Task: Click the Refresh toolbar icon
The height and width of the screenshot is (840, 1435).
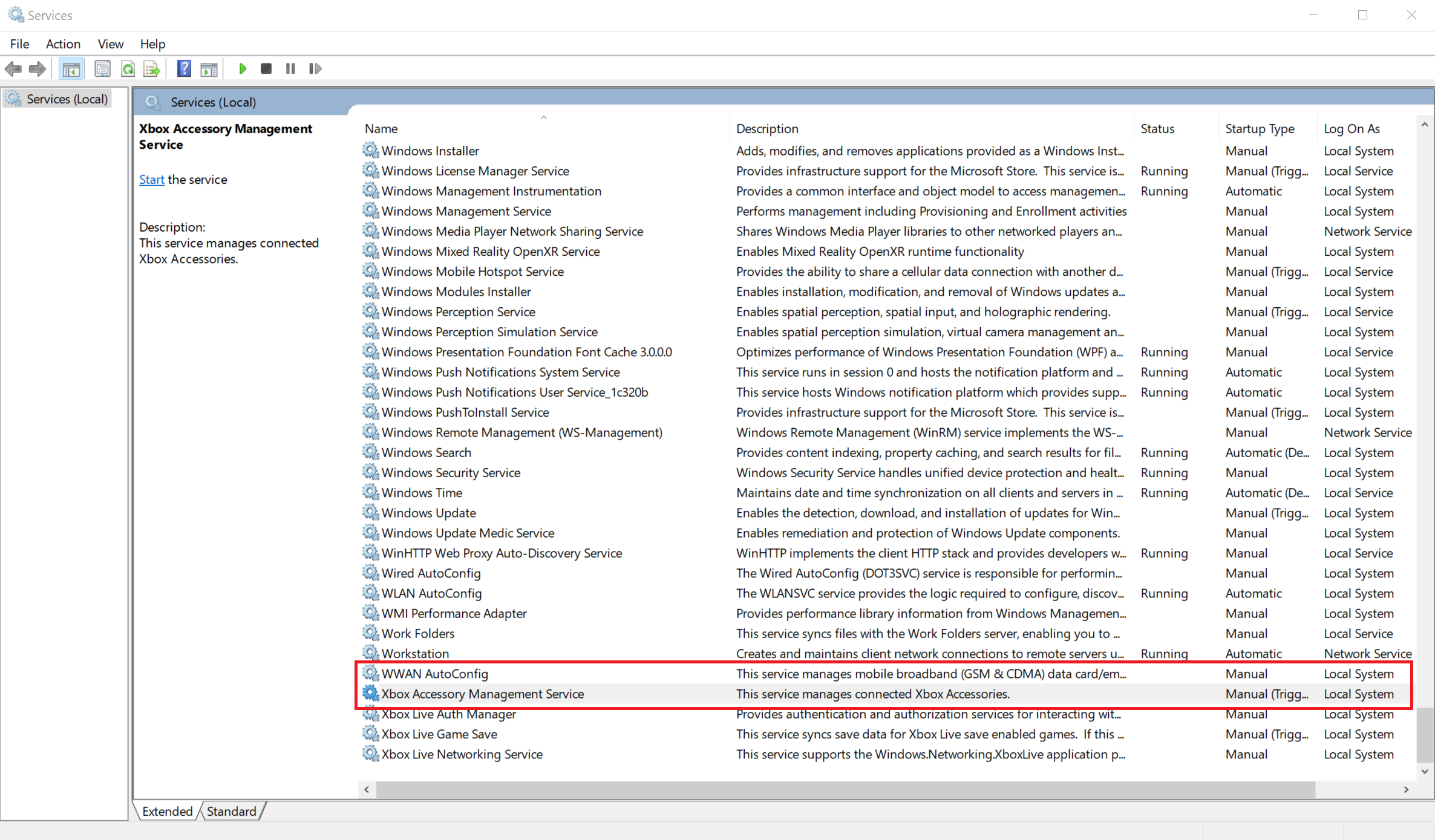Action: (128, 69)
